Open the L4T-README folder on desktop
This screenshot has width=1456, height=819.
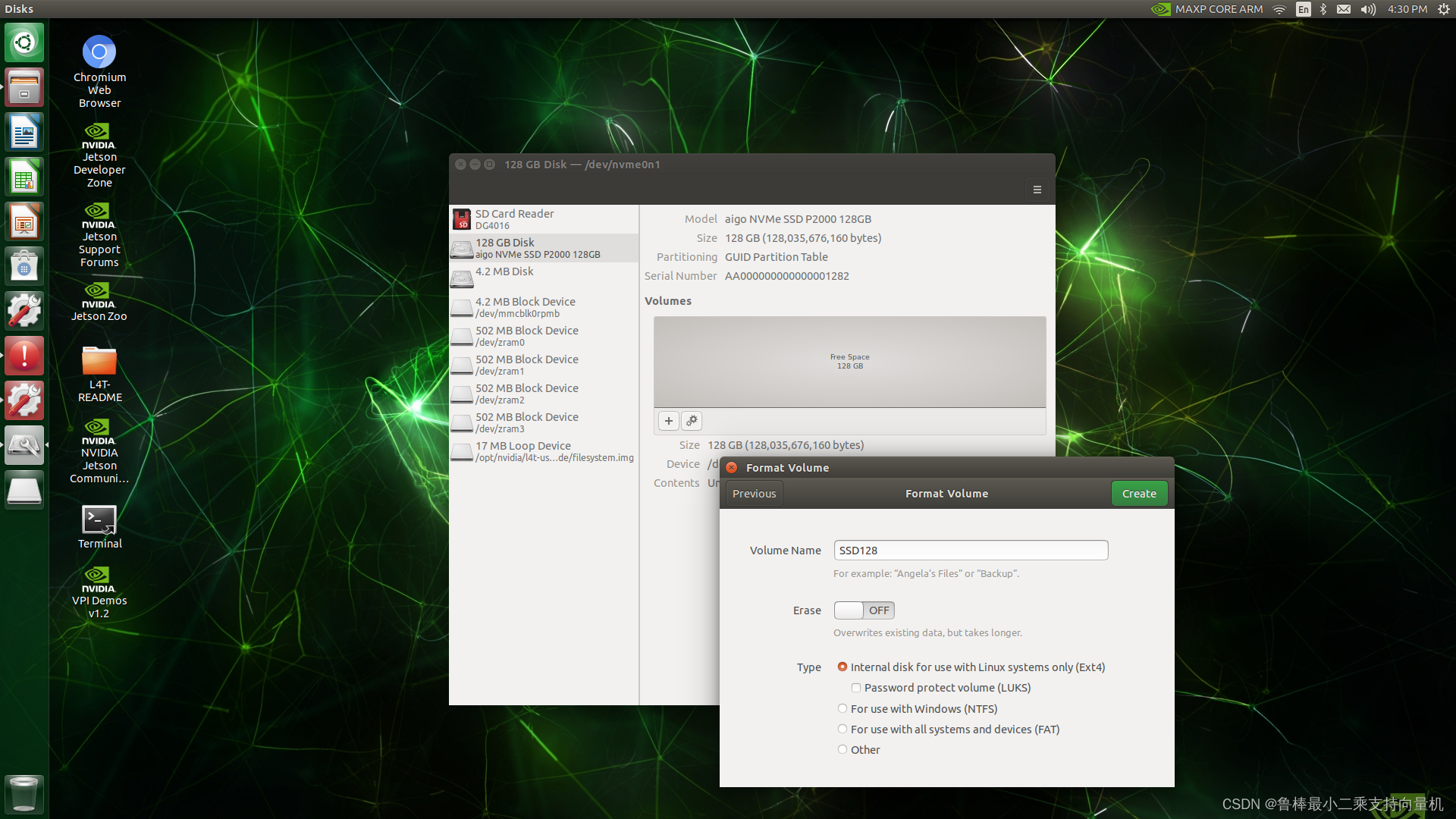99,374
